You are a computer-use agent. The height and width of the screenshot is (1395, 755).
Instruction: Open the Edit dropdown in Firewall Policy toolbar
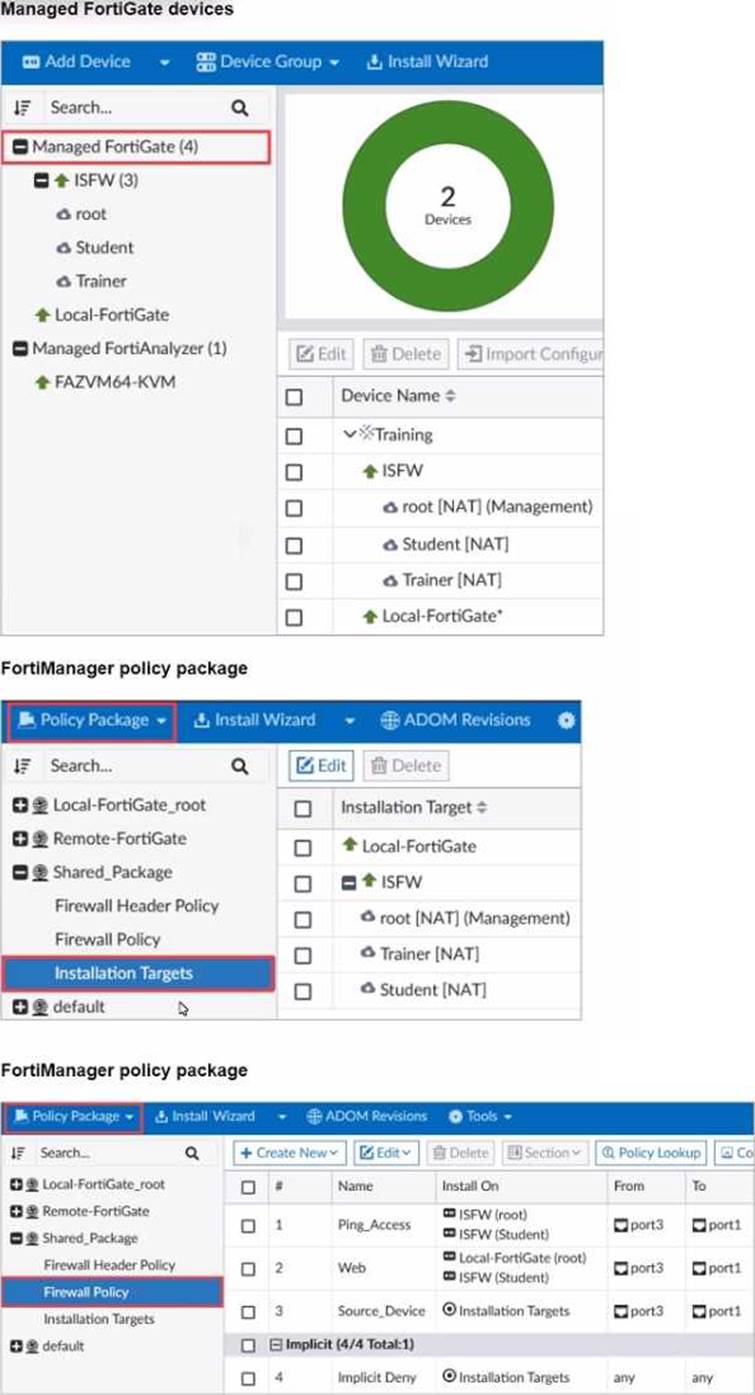387,1153
